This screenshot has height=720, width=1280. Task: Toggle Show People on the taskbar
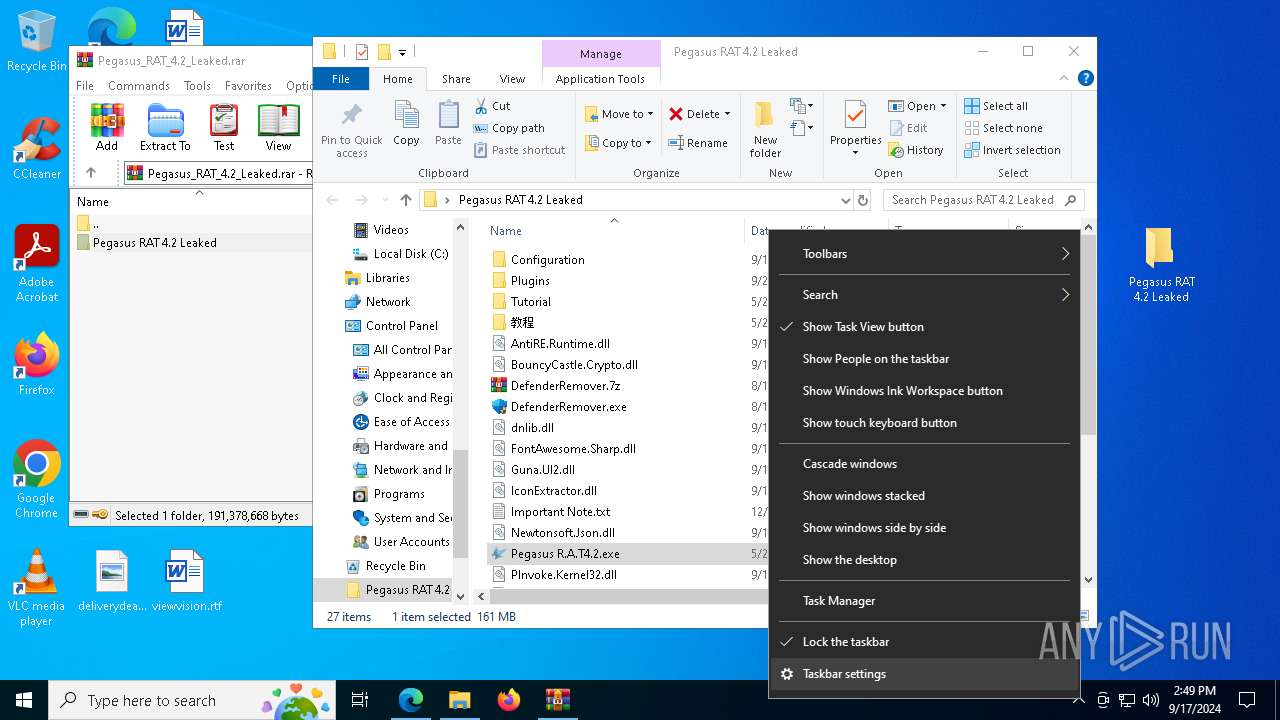click(925, 359)
